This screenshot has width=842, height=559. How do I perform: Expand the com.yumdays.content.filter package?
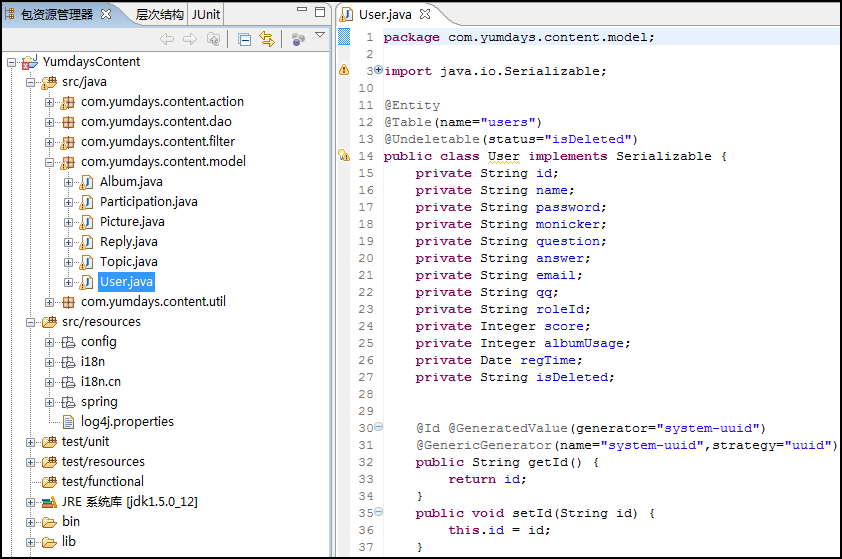pos(49,142)
